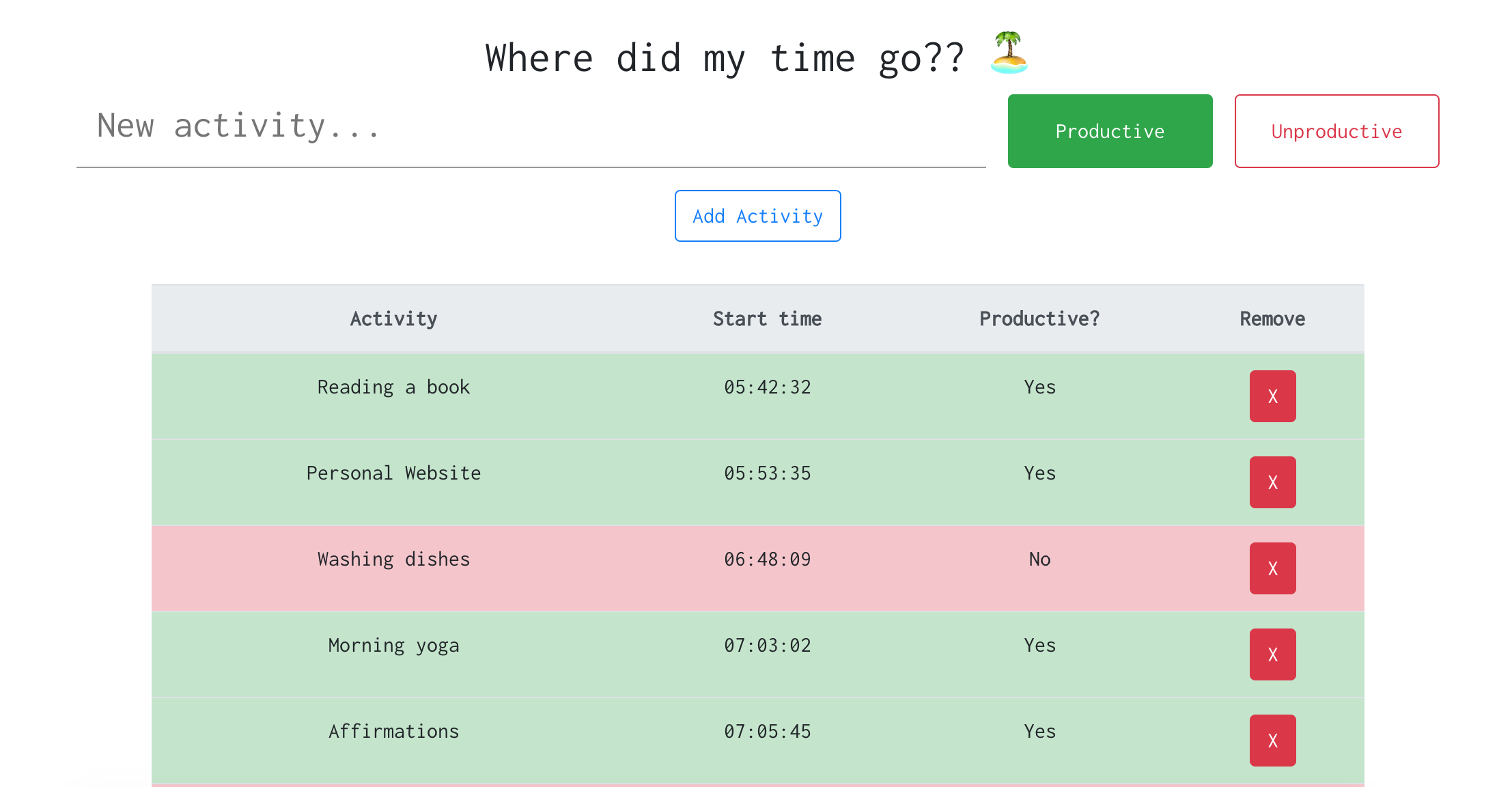Delete the Morning yoga activity
This screenshot has height=787, width=1512.
(1272, 654)
